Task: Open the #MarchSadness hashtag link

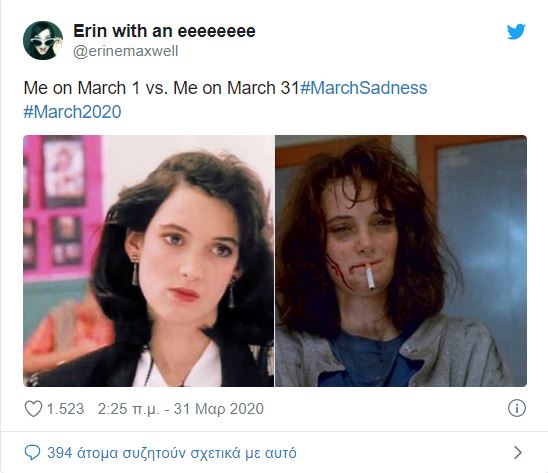Action: (363, 88)
